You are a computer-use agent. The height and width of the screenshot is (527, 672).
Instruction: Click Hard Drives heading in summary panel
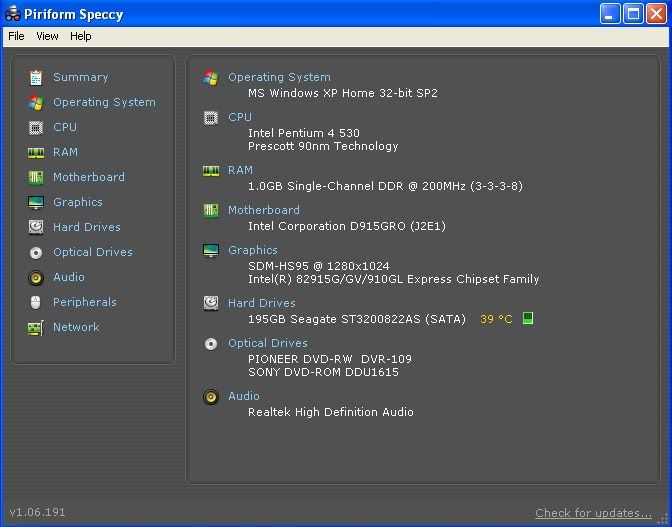pos(261,303)
